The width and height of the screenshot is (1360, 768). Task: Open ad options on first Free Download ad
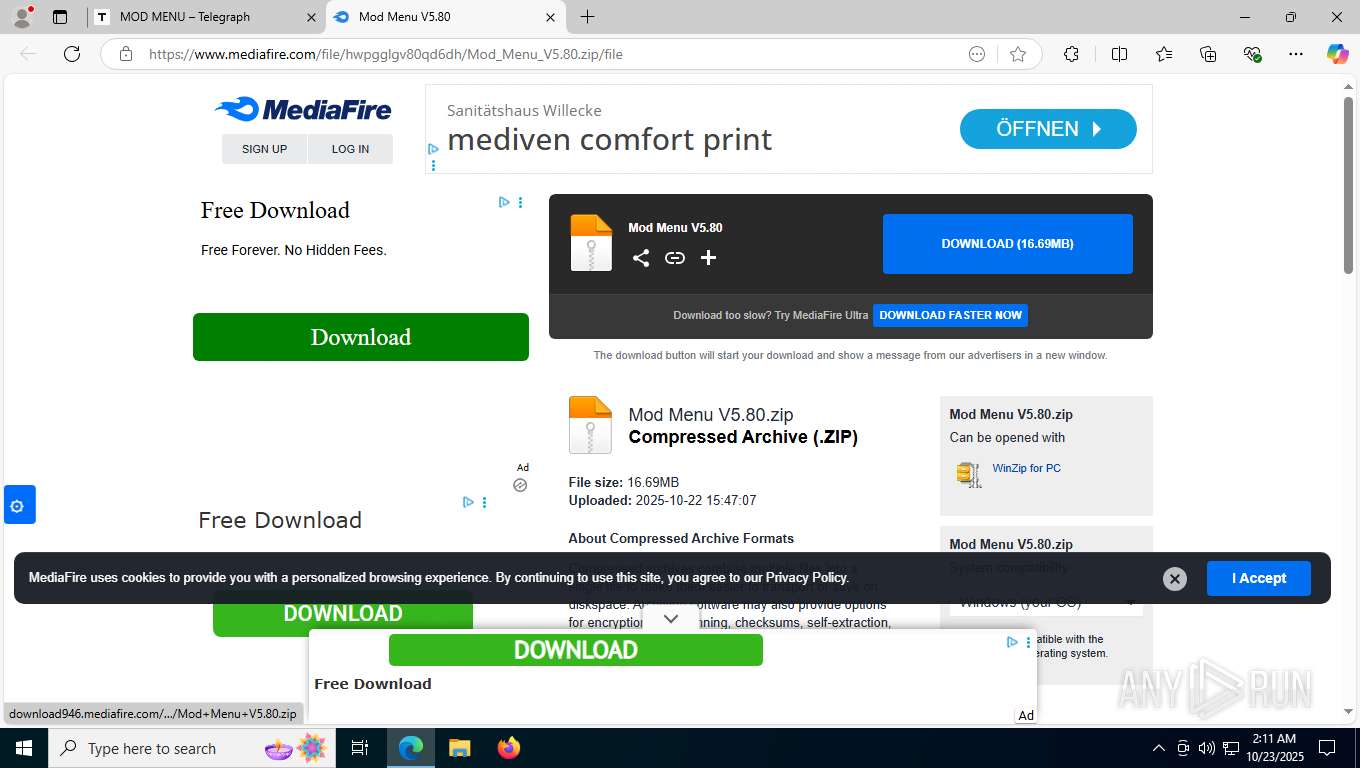[x=520, y=202]
